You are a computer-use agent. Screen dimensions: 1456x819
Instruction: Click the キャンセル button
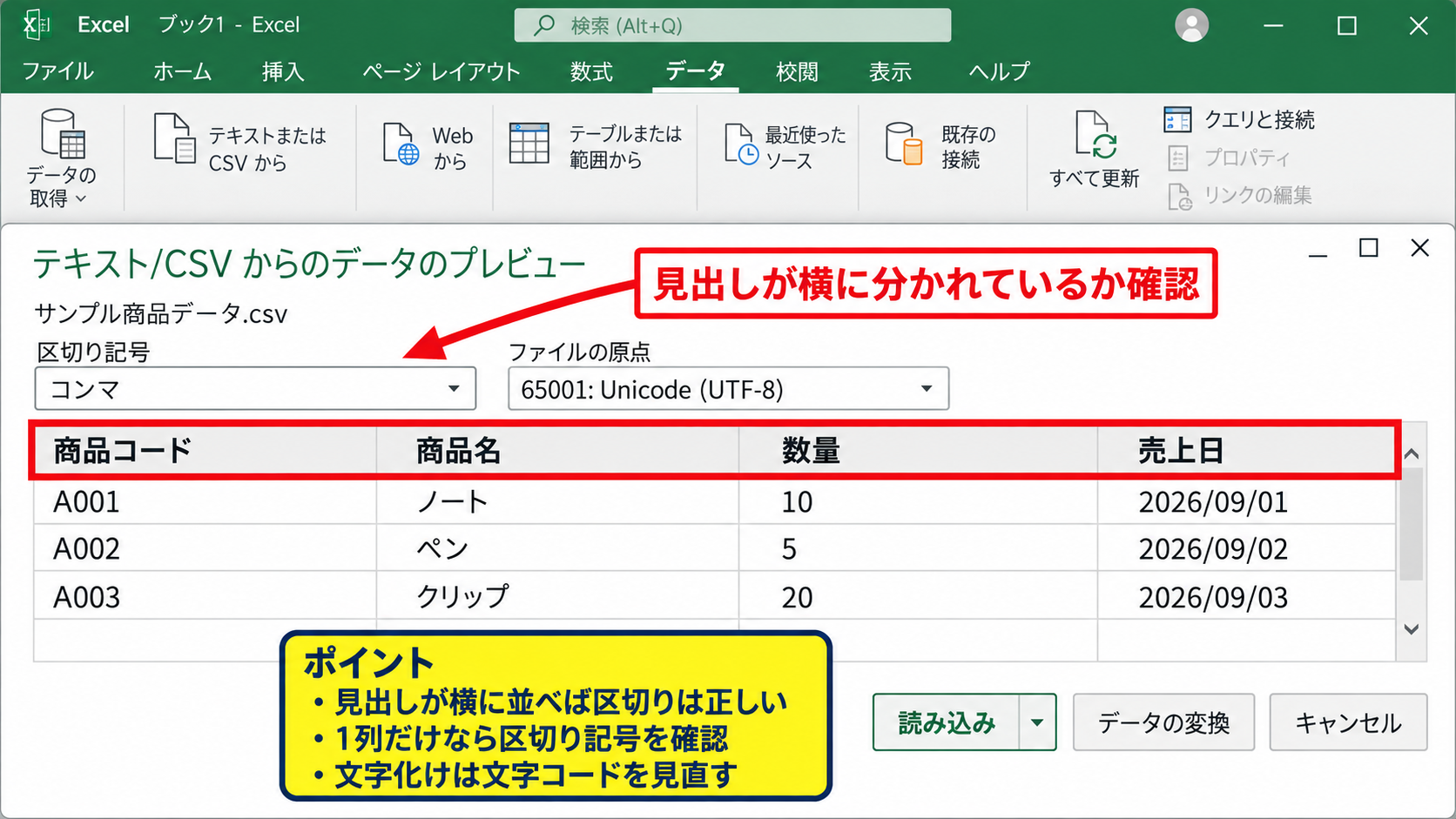click(1348, 722)
